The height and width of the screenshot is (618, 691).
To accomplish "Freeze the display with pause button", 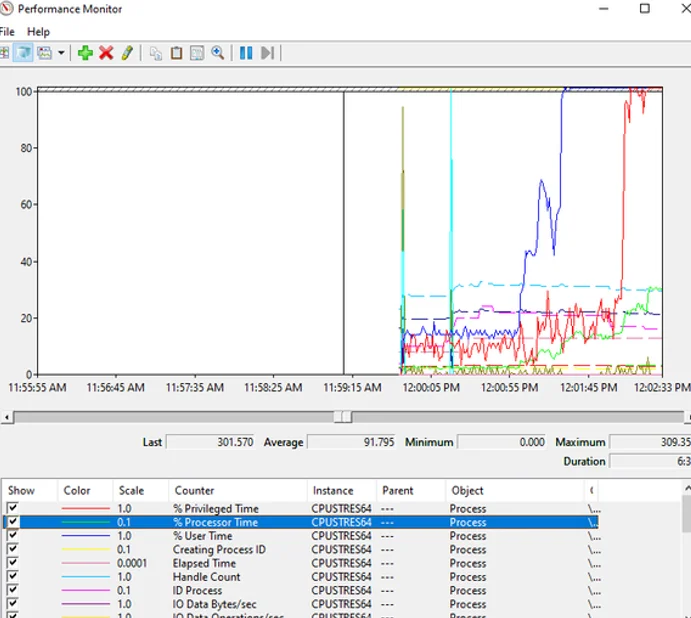I will tap(246, 53).
